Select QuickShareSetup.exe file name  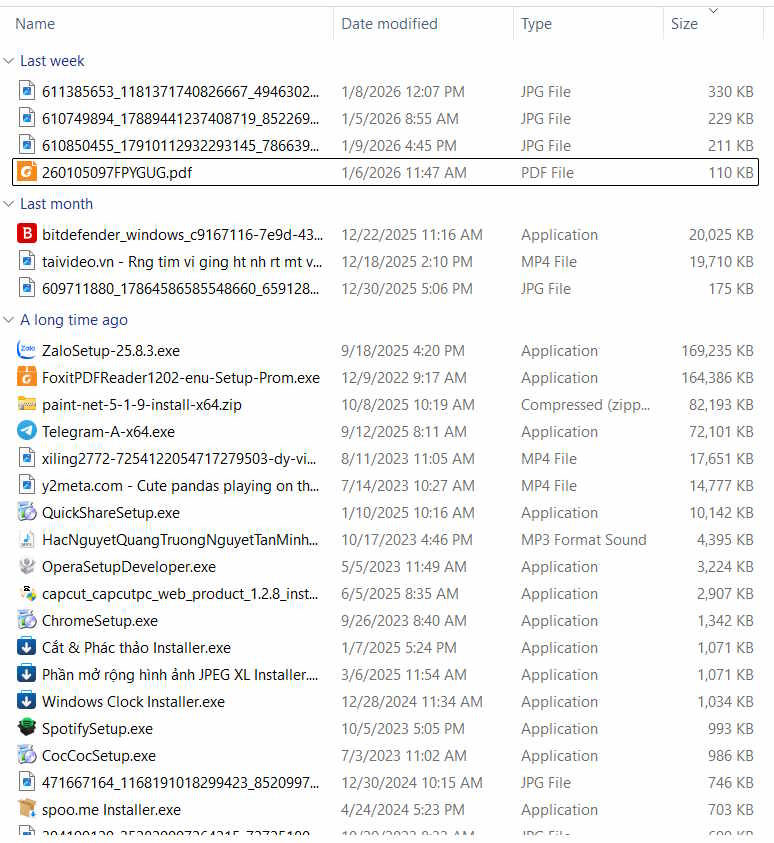[x=111, y=512]
